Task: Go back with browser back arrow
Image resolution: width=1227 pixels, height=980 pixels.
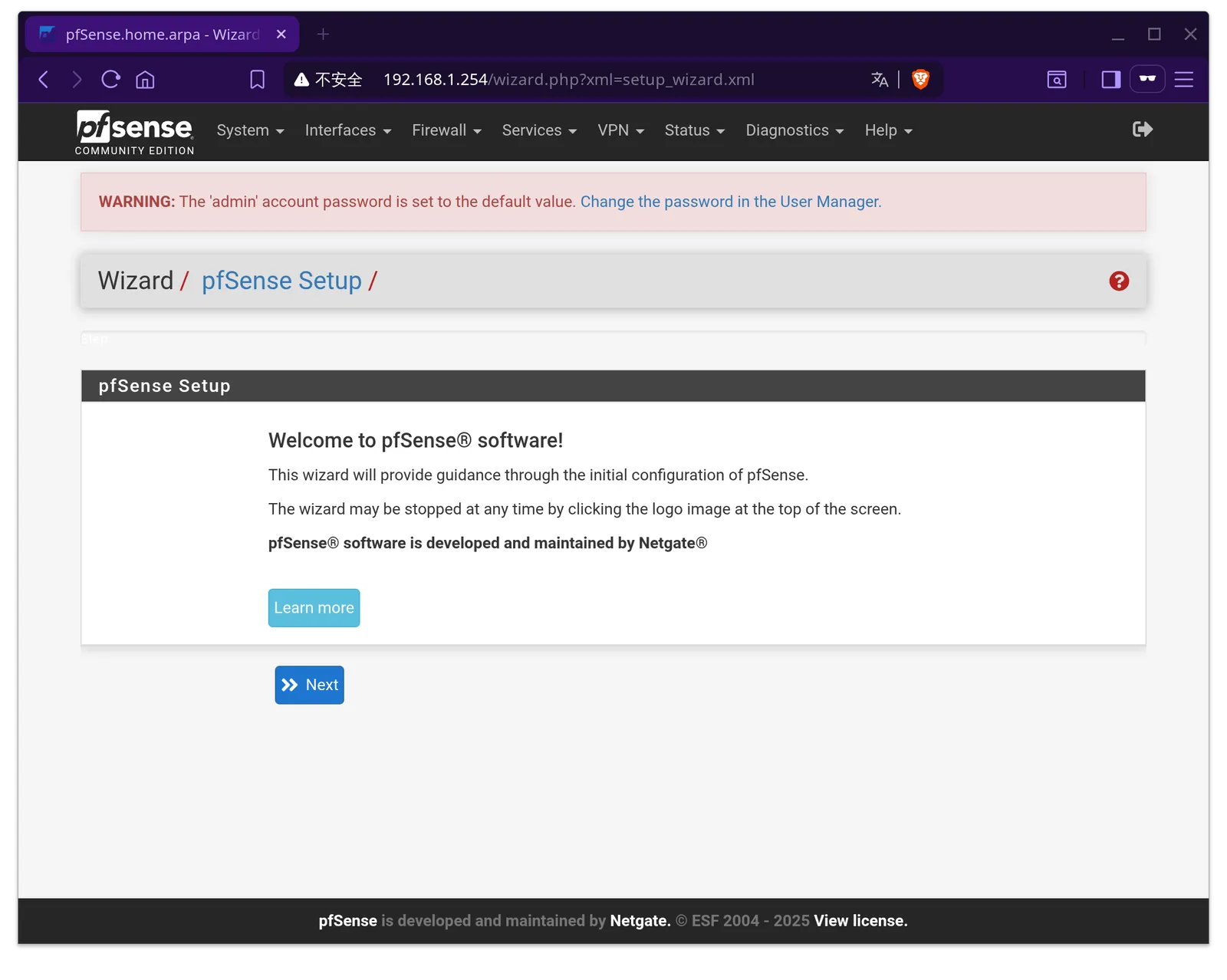Action: click(x=44, y=80)
